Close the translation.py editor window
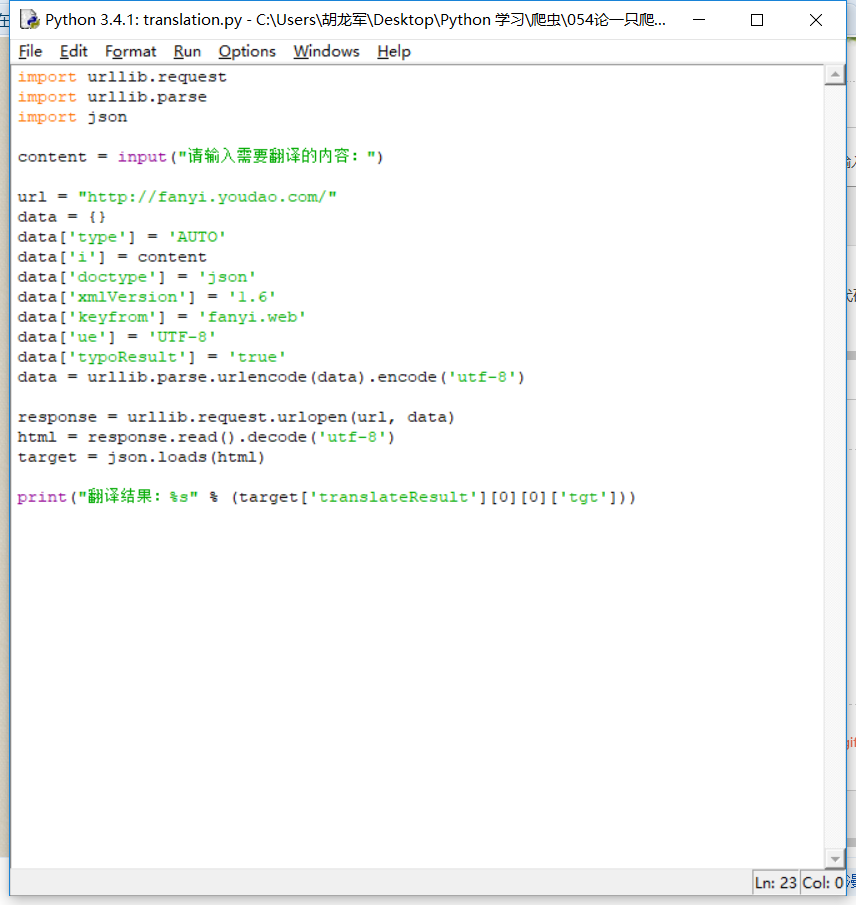Image resolution: width=856 pixels, height=905 pixels. 813,20
